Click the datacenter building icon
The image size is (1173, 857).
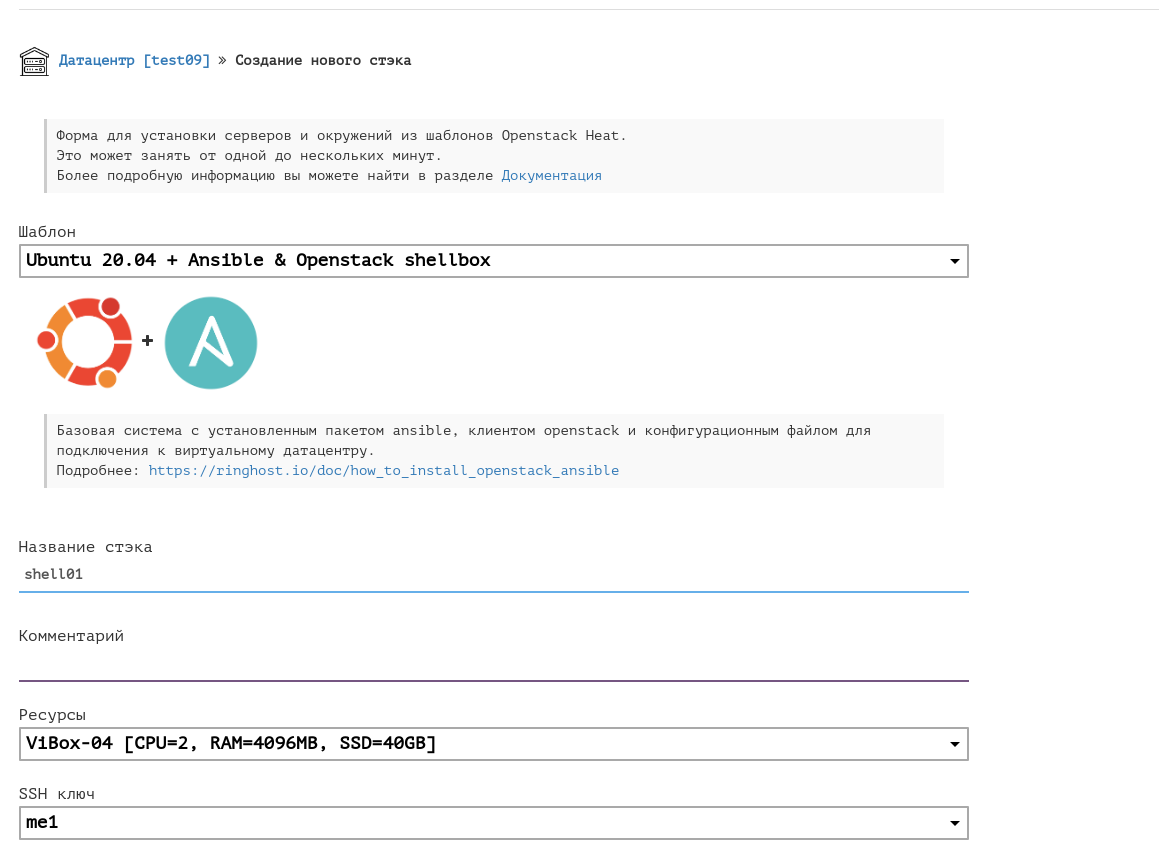(34, 61)
